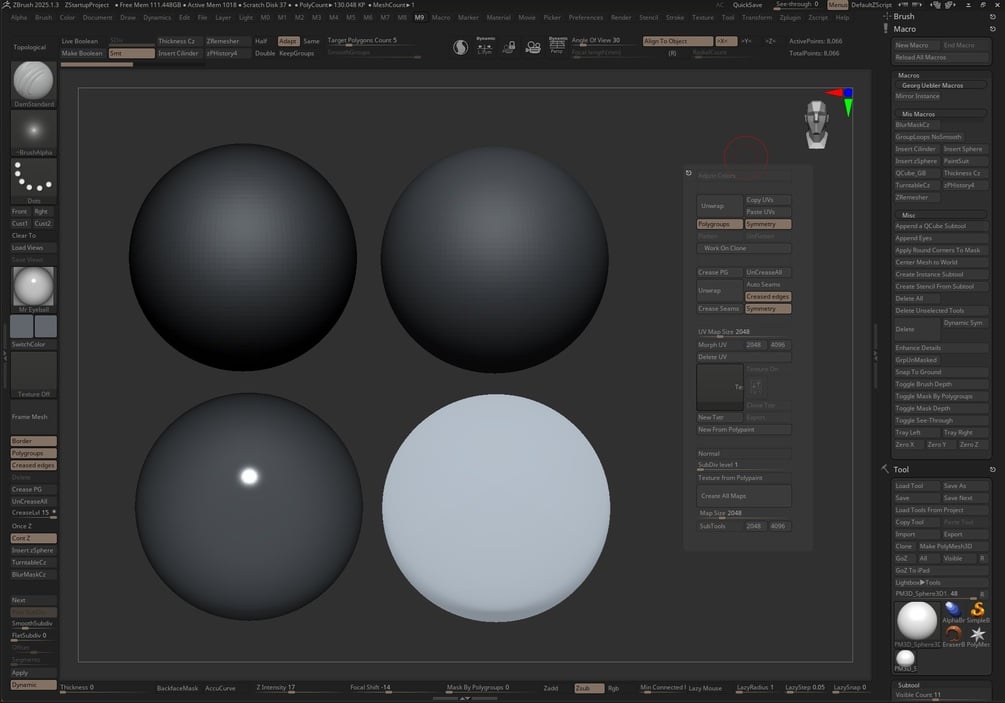
Task: Click Create All Maps
Action: [x=744, y=496]
